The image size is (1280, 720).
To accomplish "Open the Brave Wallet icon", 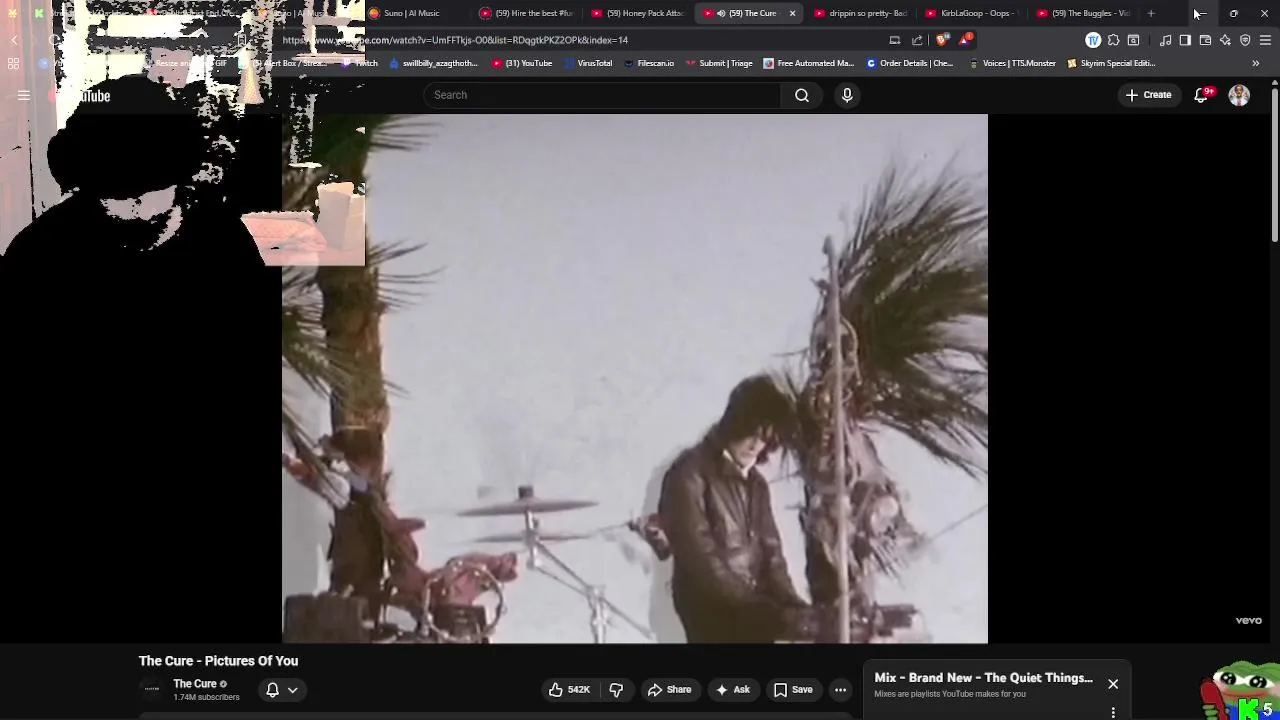I will point(1205,40).
